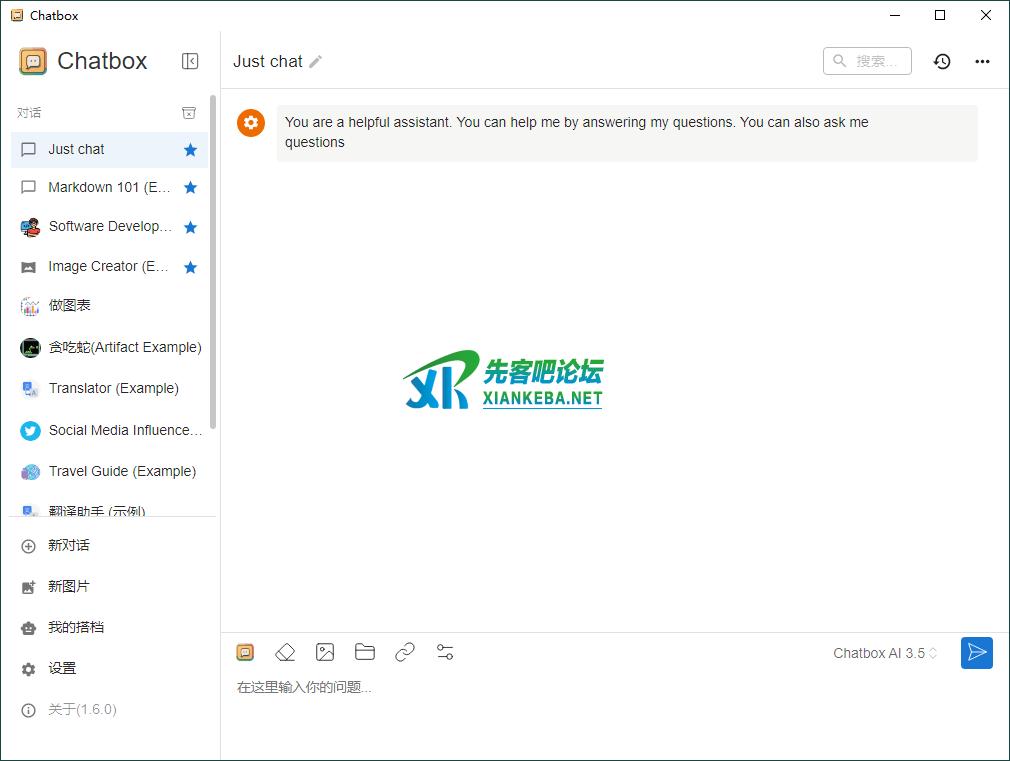Open the three-dot more options menu

[982, 61]
